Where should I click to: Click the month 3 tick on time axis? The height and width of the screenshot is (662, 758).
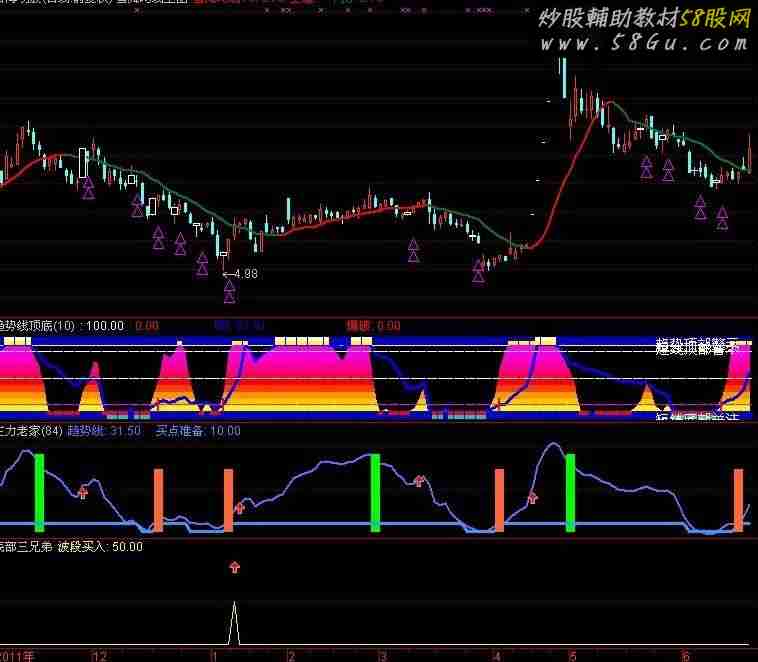coord(381,655)
